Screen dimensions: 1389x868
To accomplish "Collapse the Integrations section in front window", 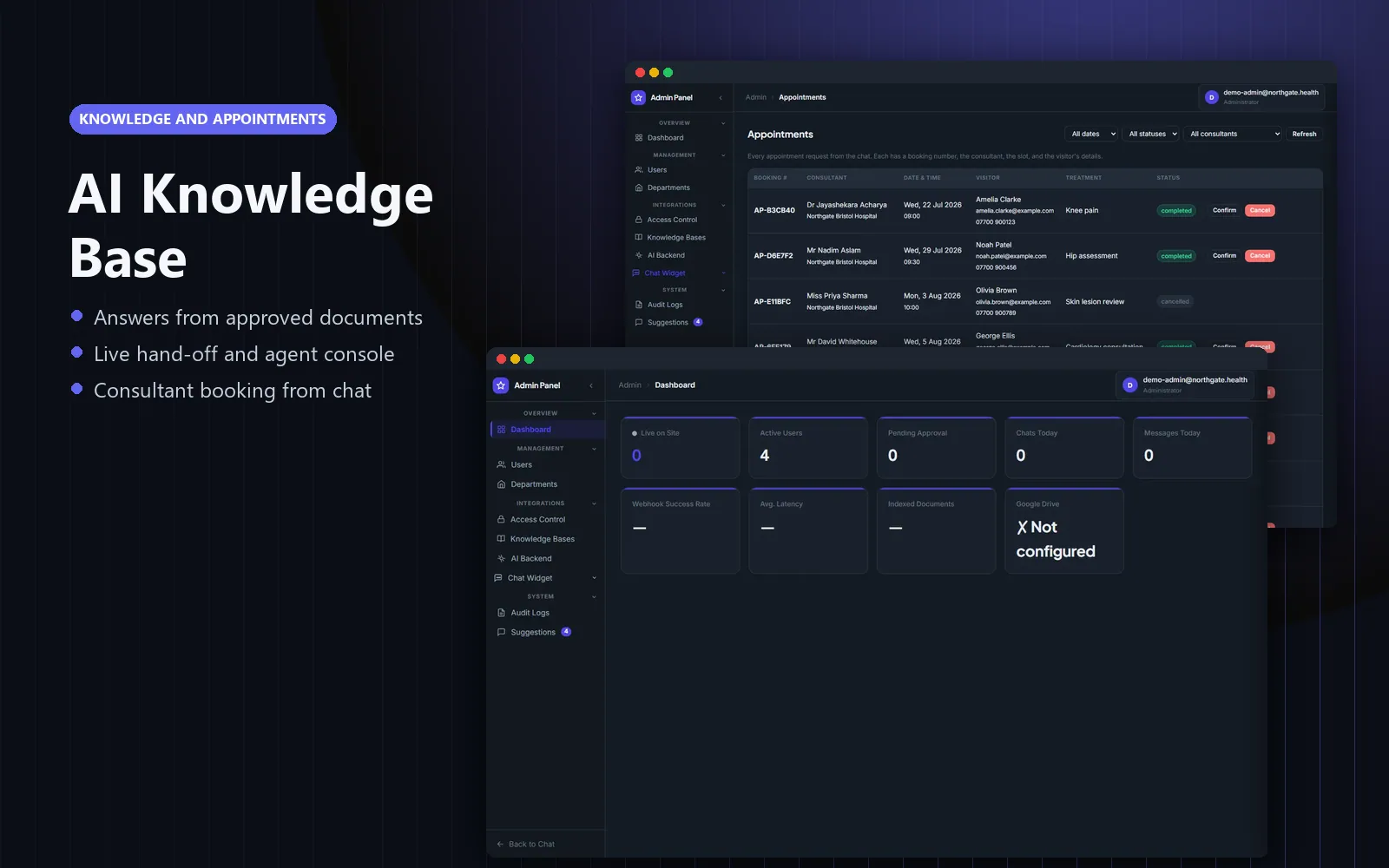I will (594, 503).
